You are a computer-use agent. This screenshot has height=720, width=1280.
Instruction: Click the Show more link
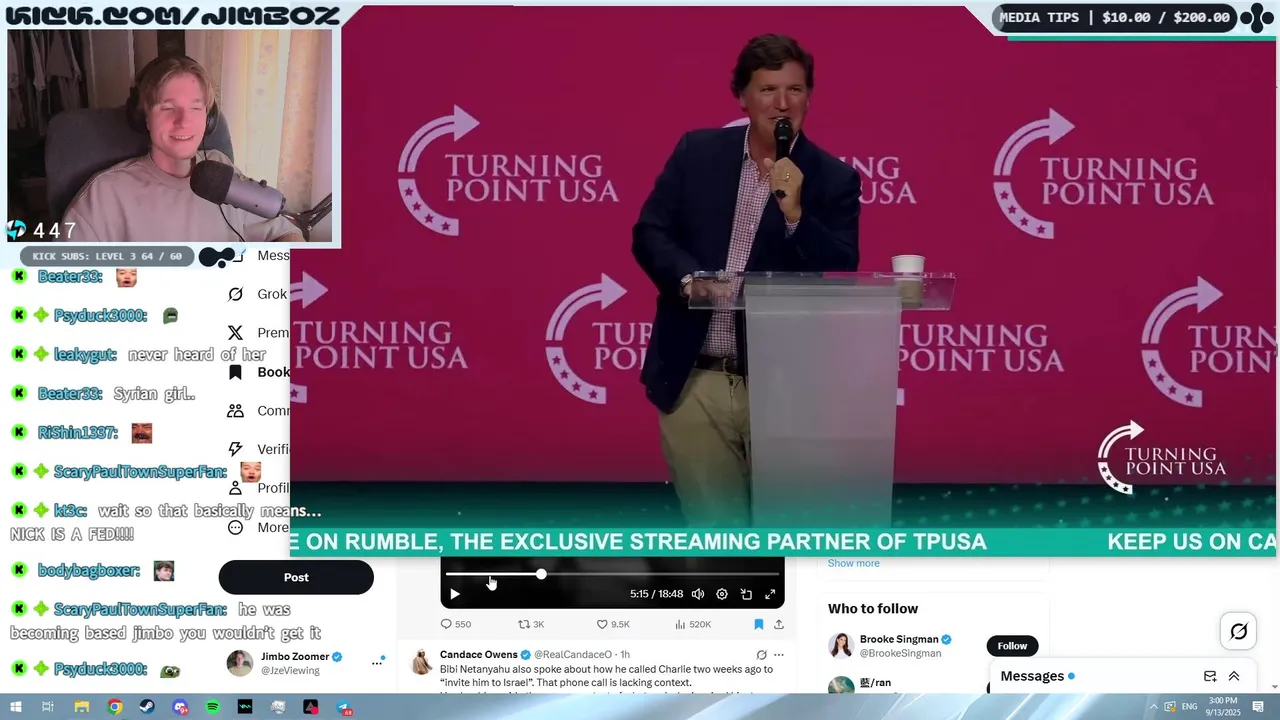pos(854,563)
